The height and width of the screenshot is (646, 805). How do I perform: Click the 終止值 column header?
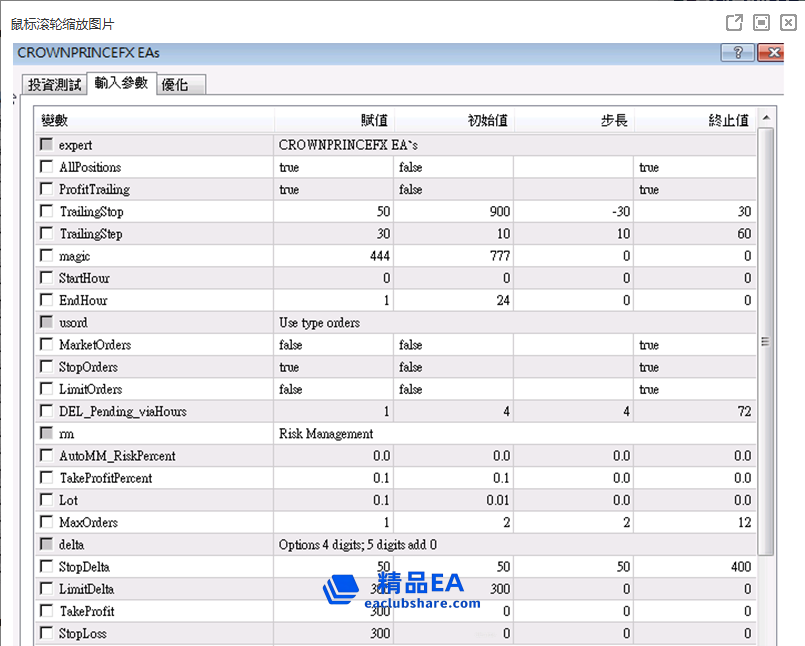(728, 121)
